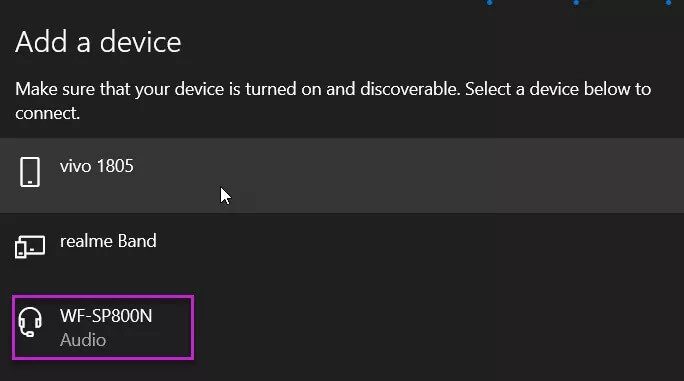
Task: Click empty space in highlighted vivo 1805 row
Action: click(x=436, y=175)
